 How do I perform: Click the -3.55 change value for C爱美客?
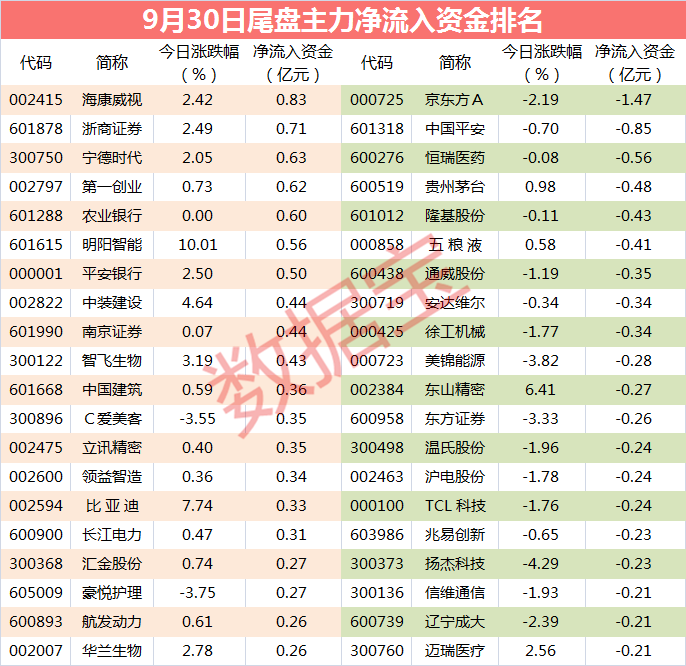(x=198, y=419)
